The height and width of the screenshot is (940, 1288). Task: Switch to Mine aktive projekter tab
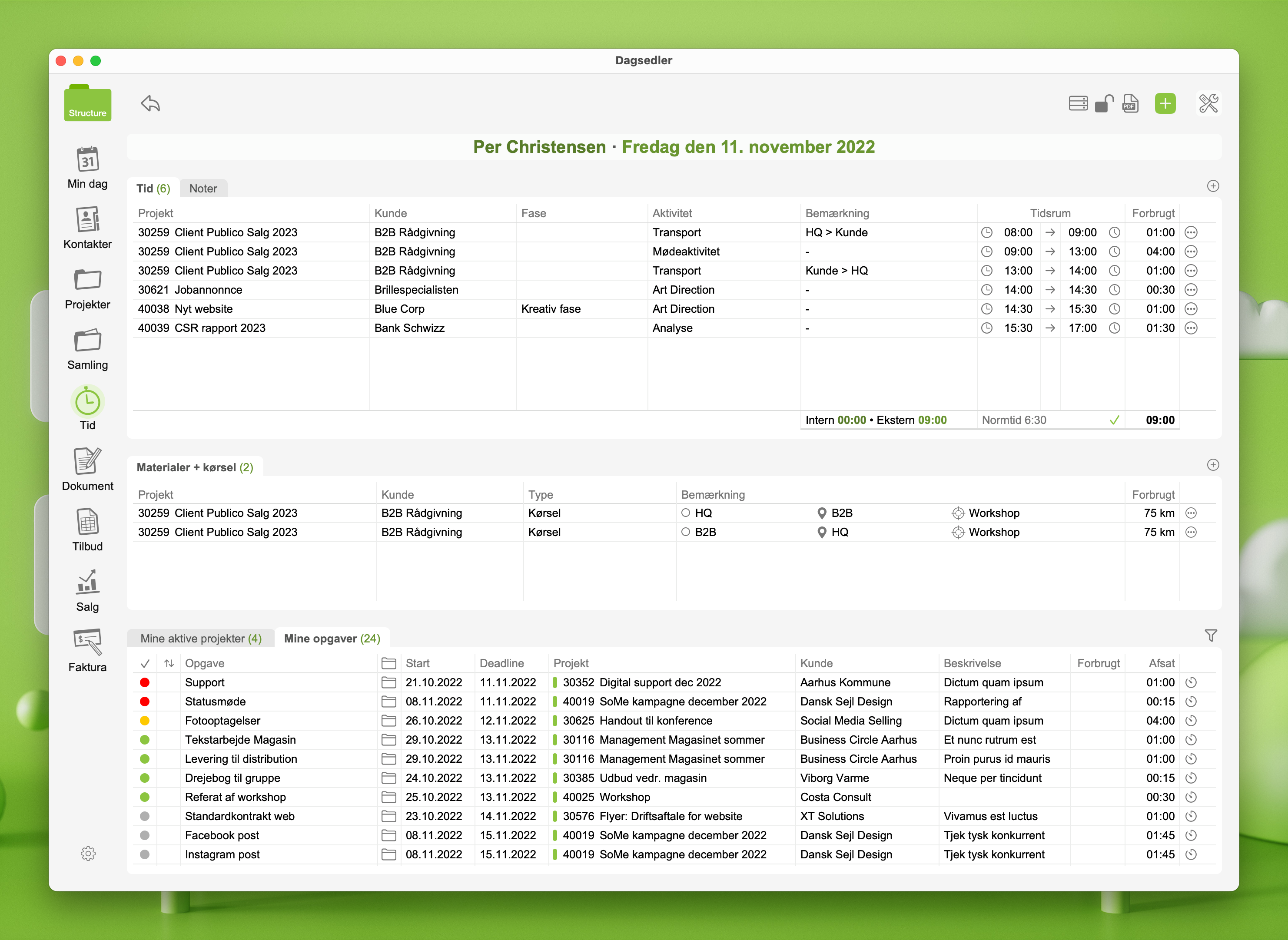tap(200, 639)
